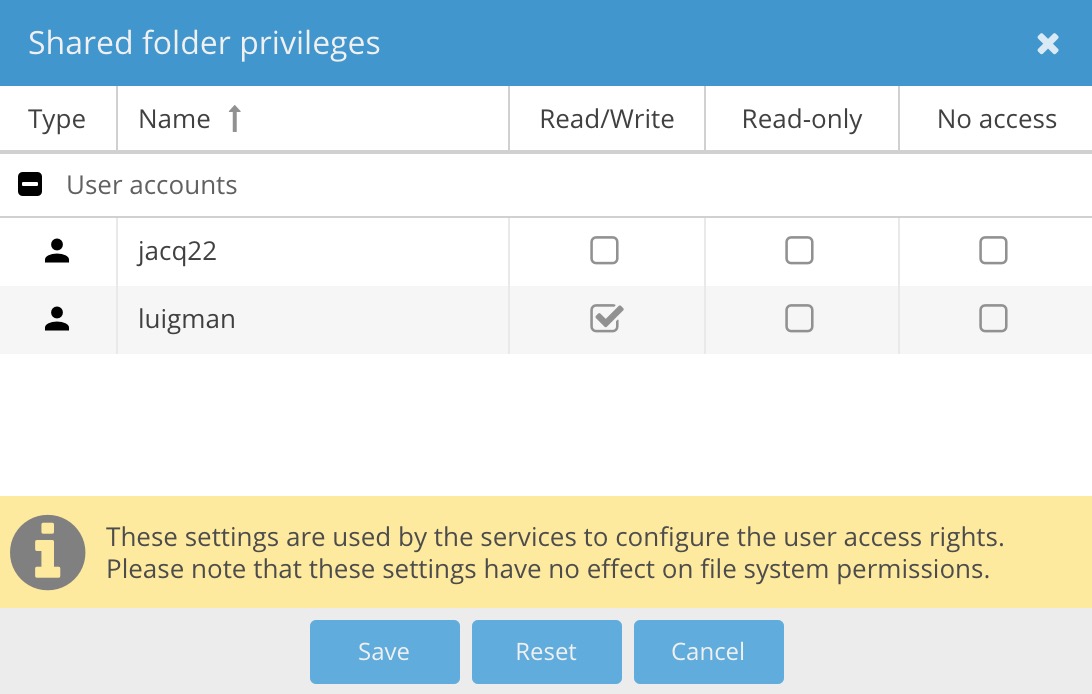Click the Read-only column header

(802, 118)
